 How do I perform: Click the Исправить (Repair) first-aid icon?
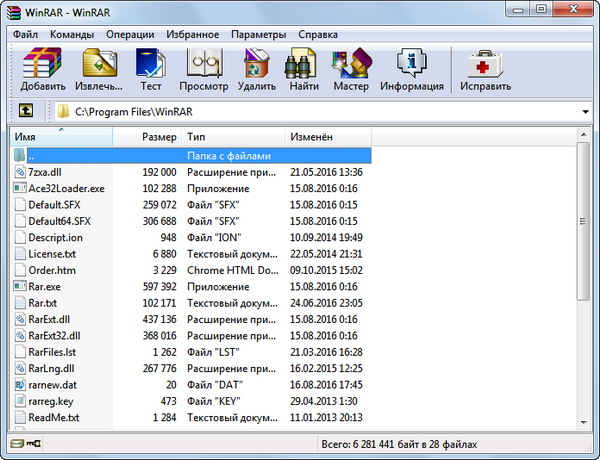485,68
